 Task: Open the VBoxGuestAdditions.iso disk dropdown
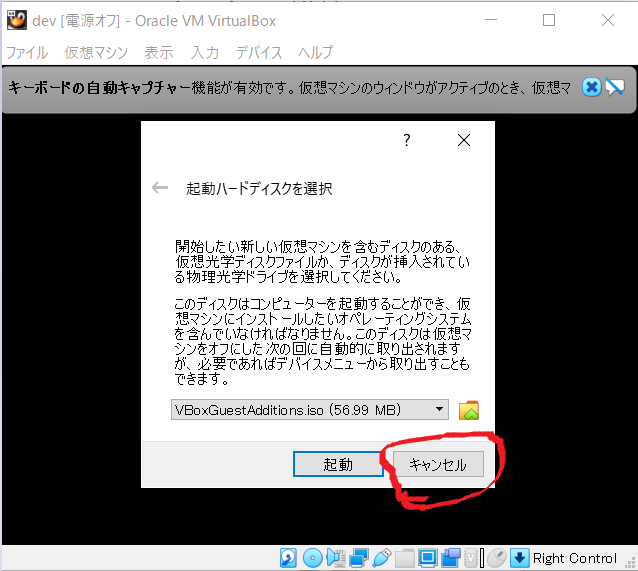tap(310, 409)
